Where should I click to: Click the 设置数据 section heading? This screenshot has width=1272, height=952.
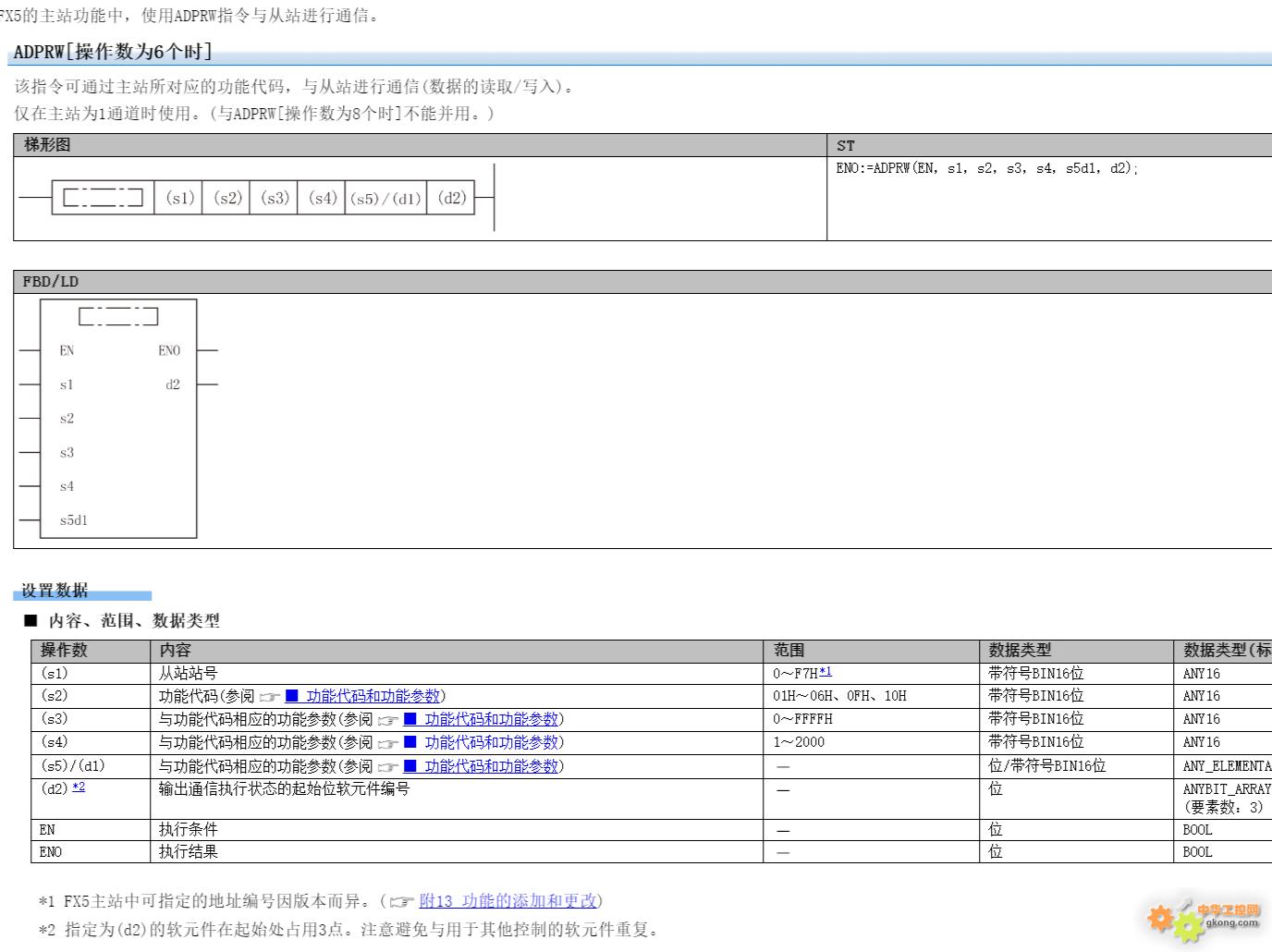(x=55, y=591)
